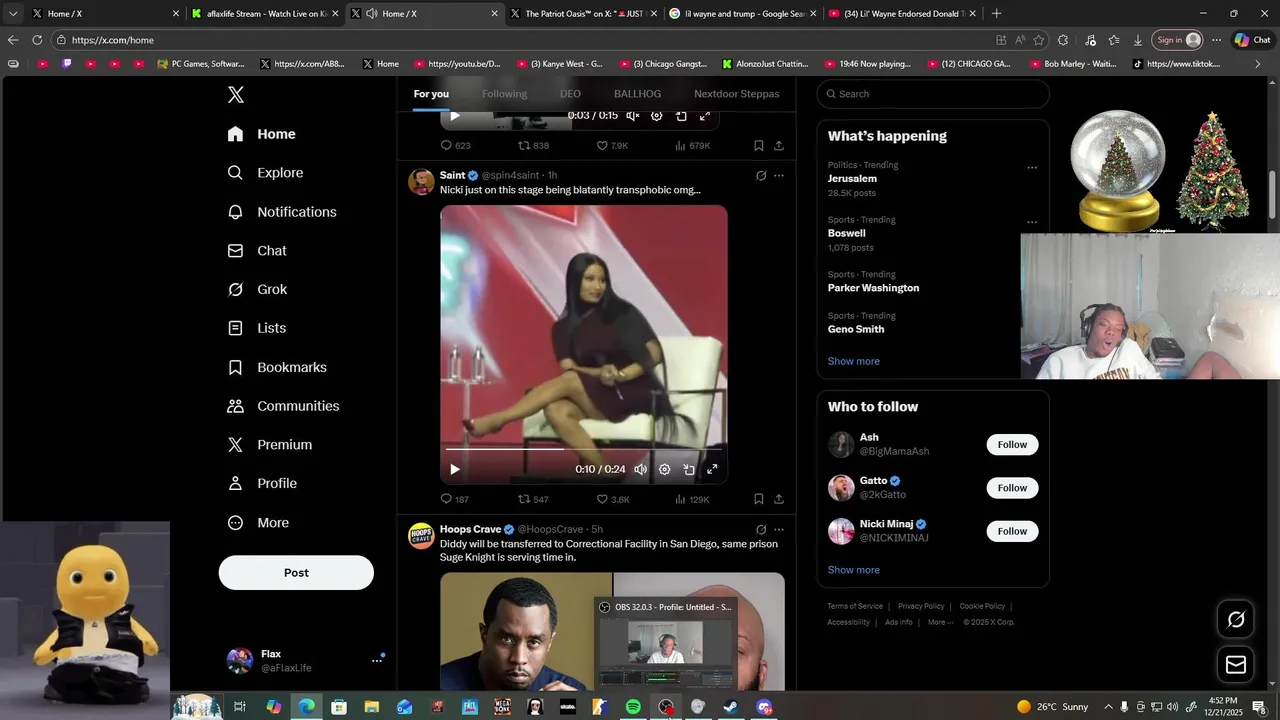Screen dimensions: 1280x720
Task: Open more options for Jerusalem trend
Action: click(x=1032, y=168)
